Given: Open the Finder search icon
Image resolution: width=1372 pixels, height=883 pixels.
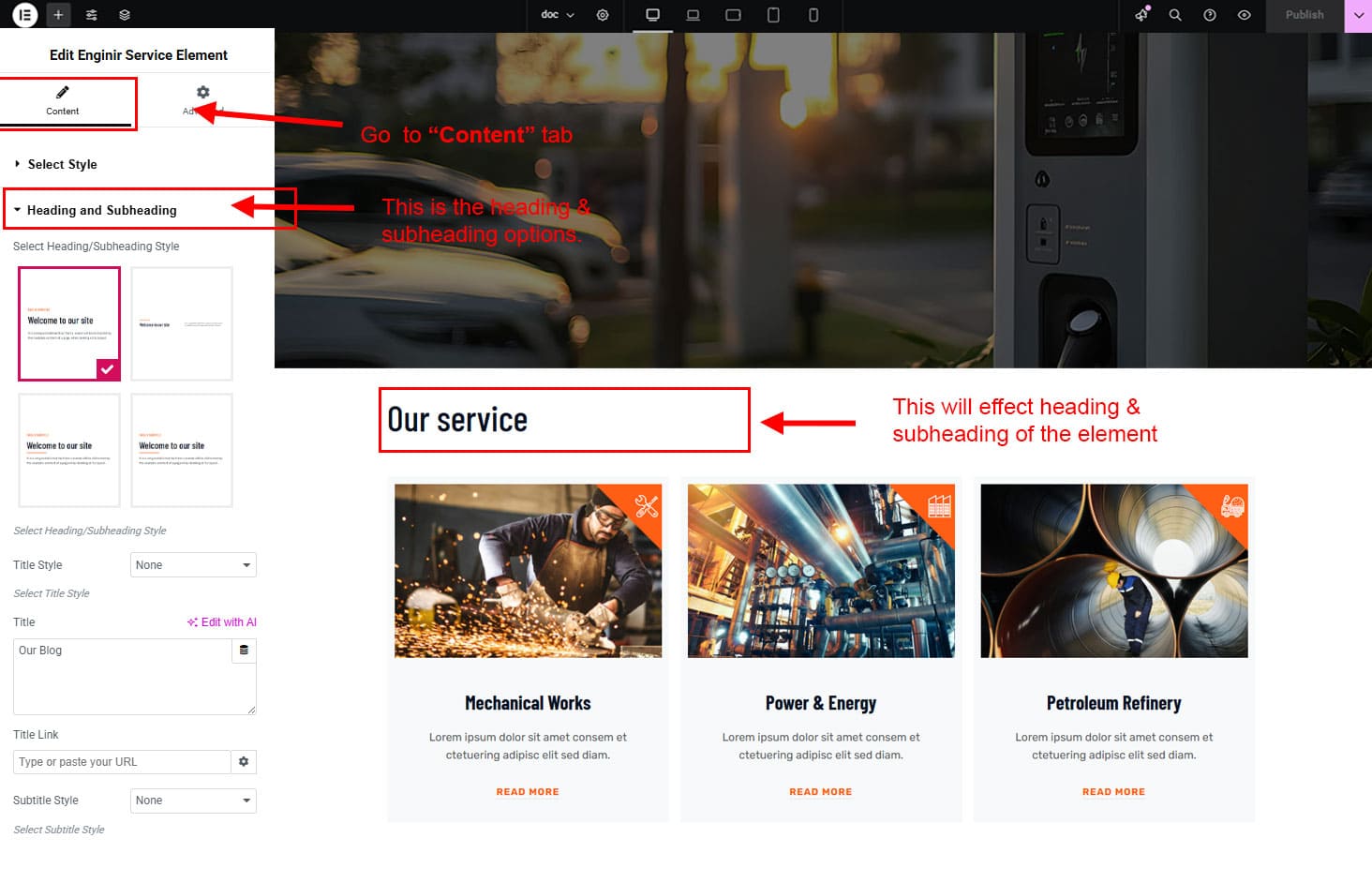Looking at the screenshot, I should point(1175,15).
